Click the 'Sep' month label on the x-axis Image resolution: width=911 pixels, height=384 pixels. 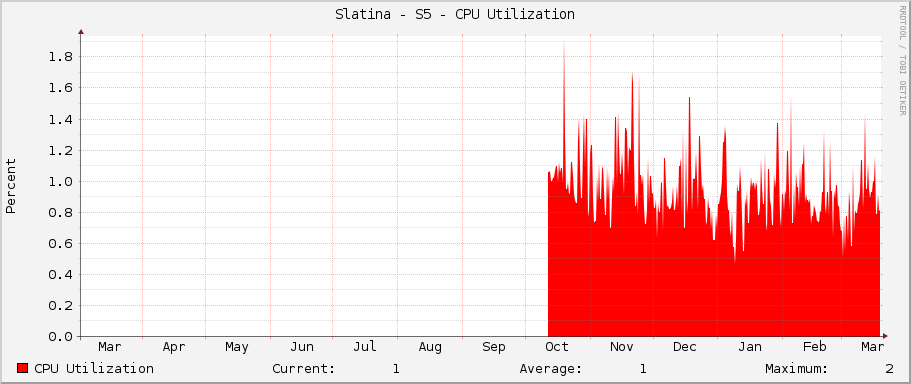[494, 347]
